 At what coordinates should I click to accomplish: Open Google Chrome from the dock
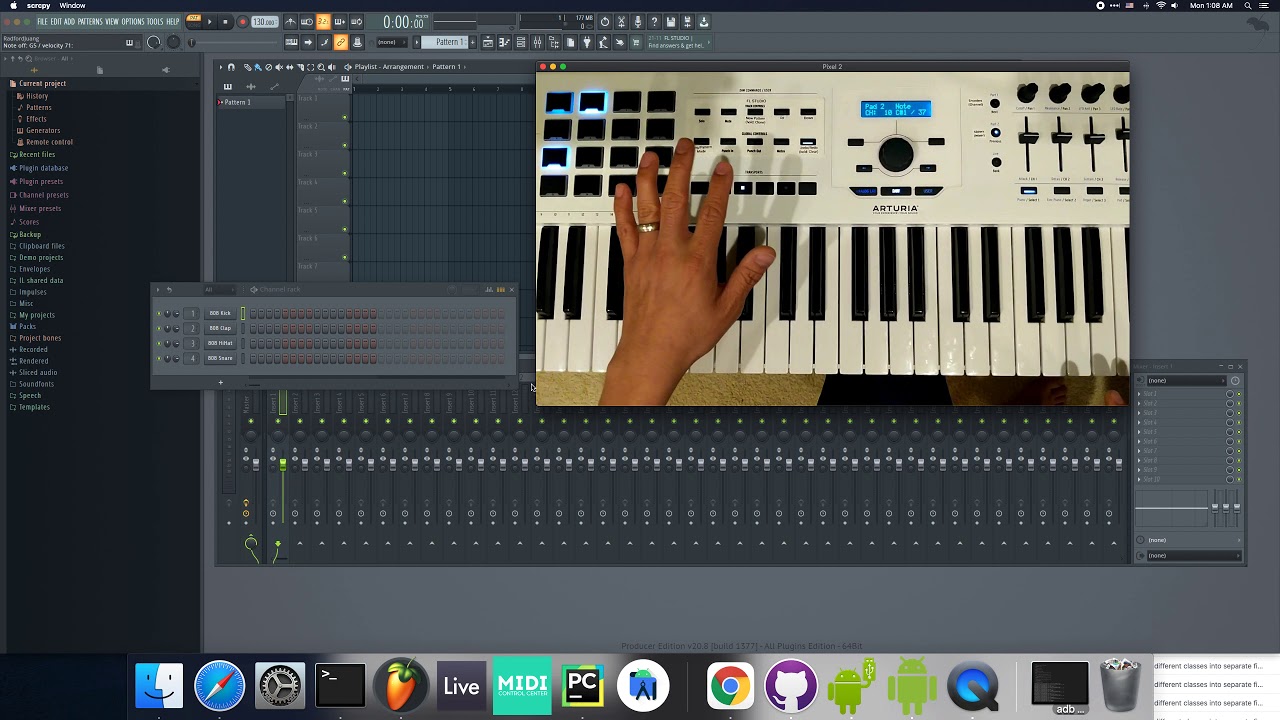pyautogui.click(x=730, y=686)
